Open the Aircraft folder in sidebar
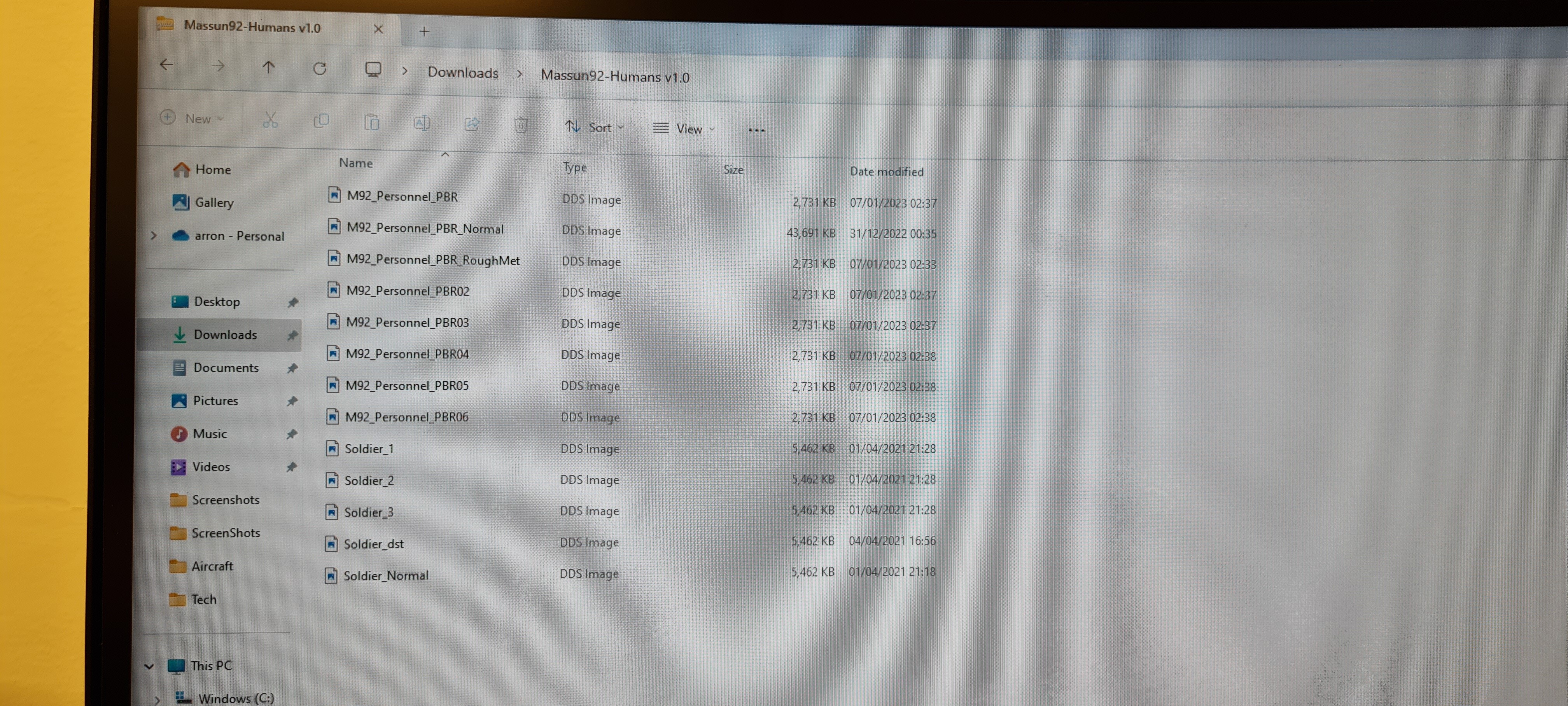1568x706 pixels. click(201, 566)
